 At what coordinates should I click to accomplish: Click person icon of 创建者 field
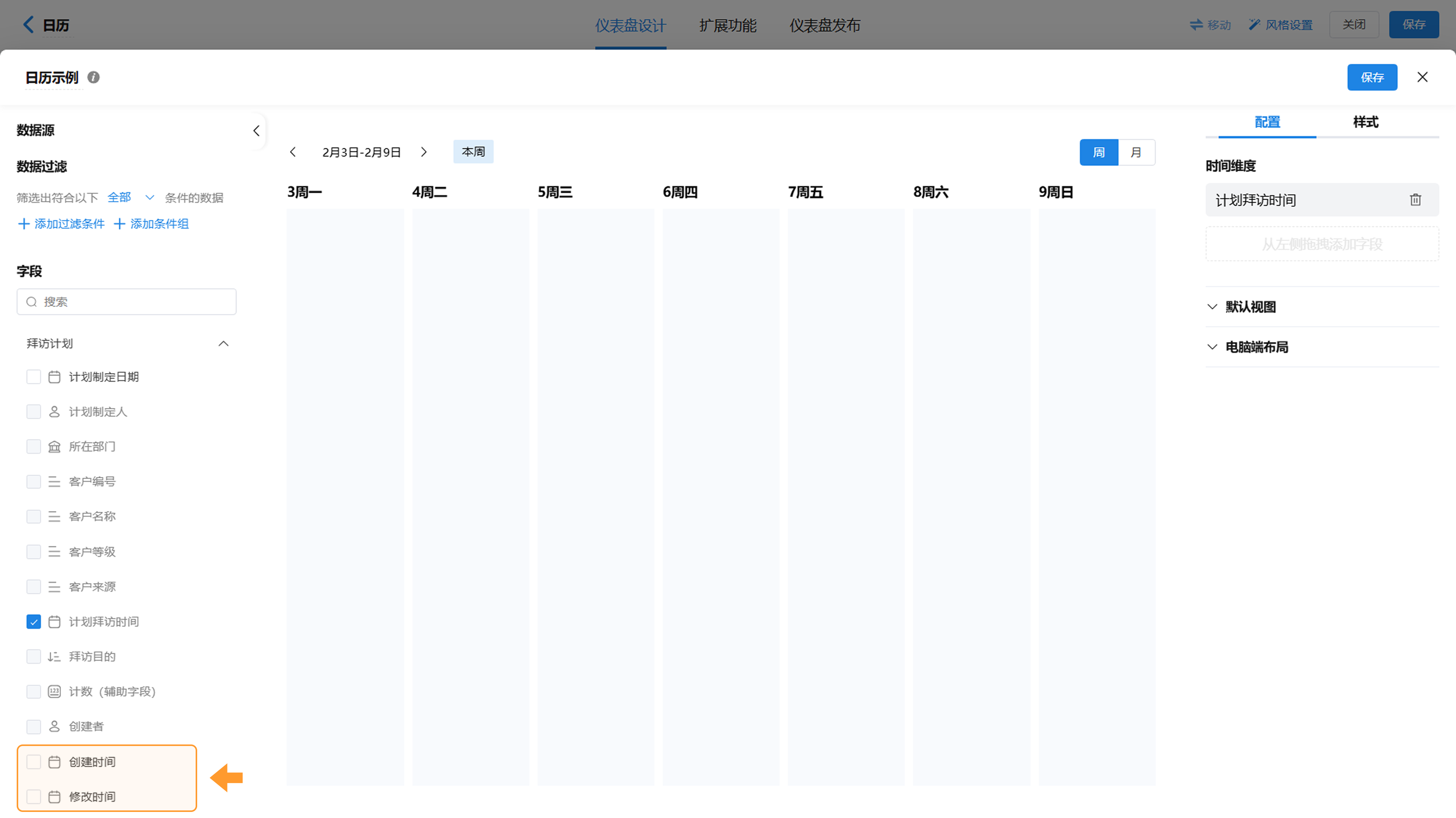(54, 727)
